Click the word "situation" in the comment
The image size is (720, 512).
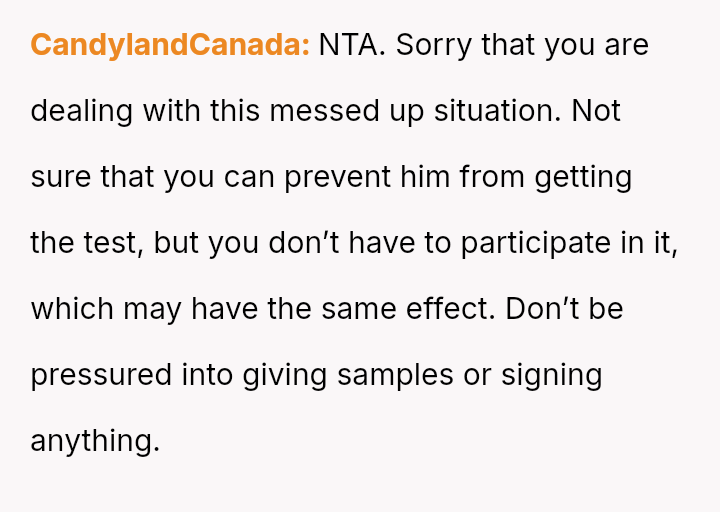pyautogui.click(x=494, y=111)
